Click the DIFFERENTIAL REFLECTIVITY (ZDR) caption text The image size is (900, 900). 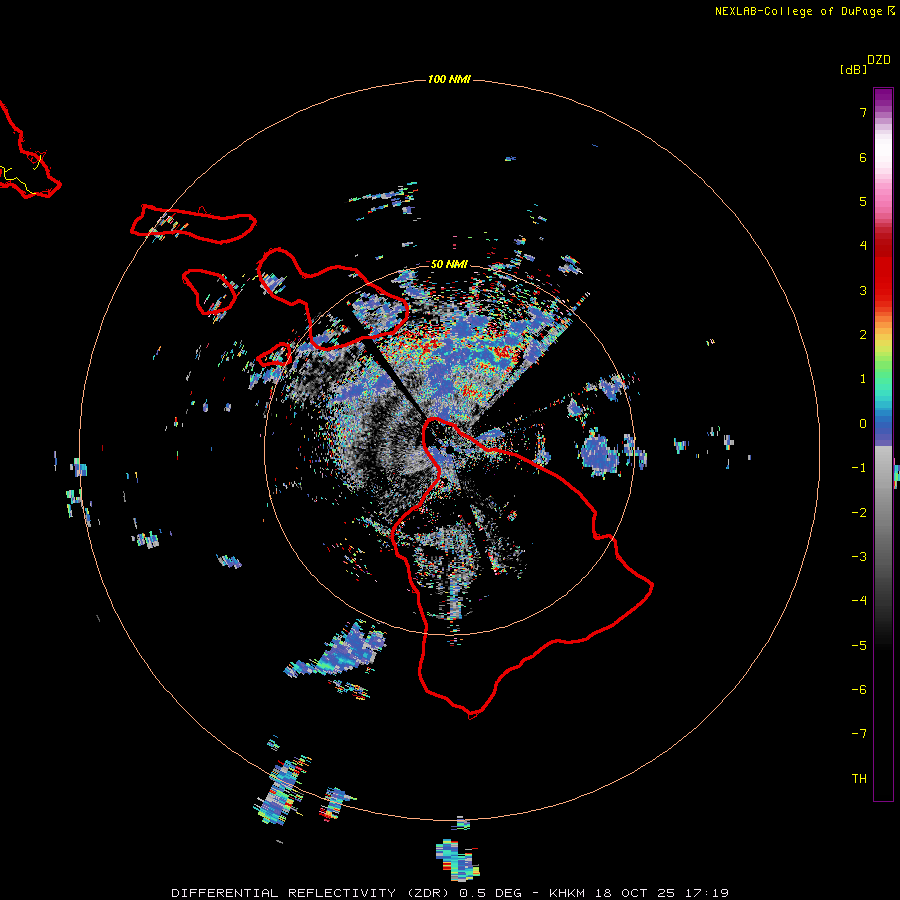313,893
